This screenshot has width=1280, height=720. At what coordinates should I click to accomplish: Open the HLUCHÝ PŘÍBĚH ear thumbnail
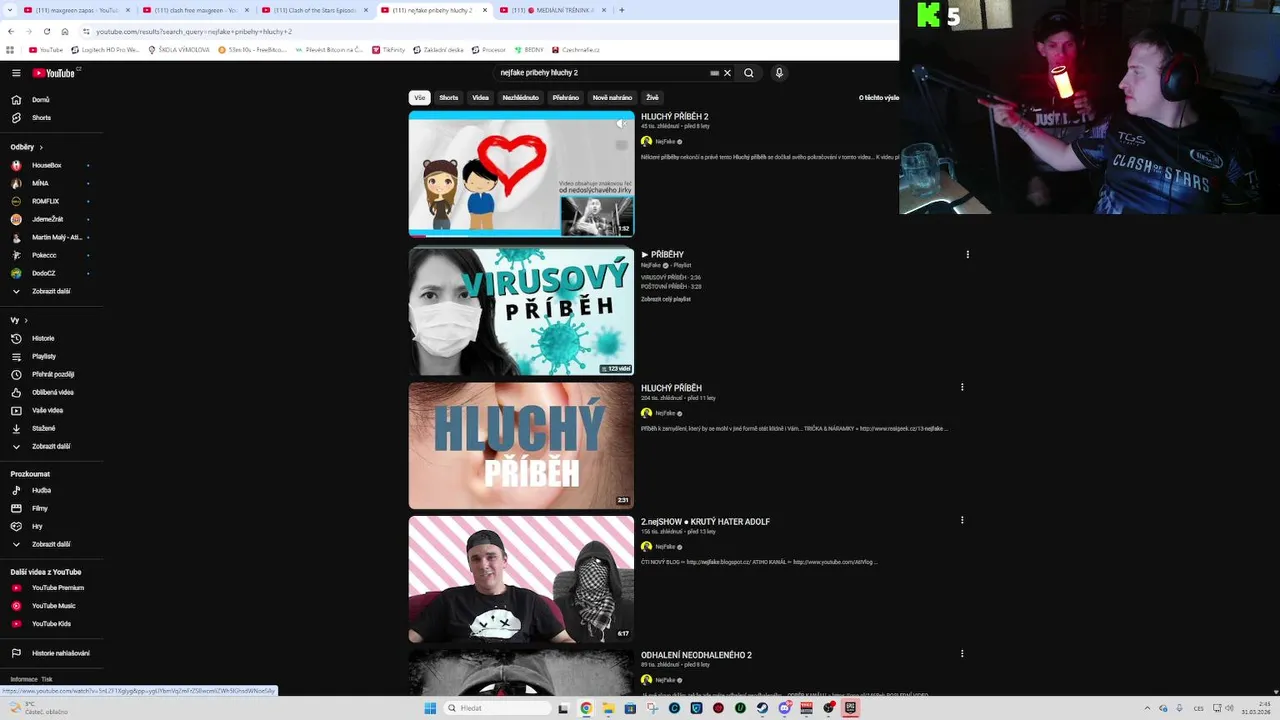tap(521, 445)
